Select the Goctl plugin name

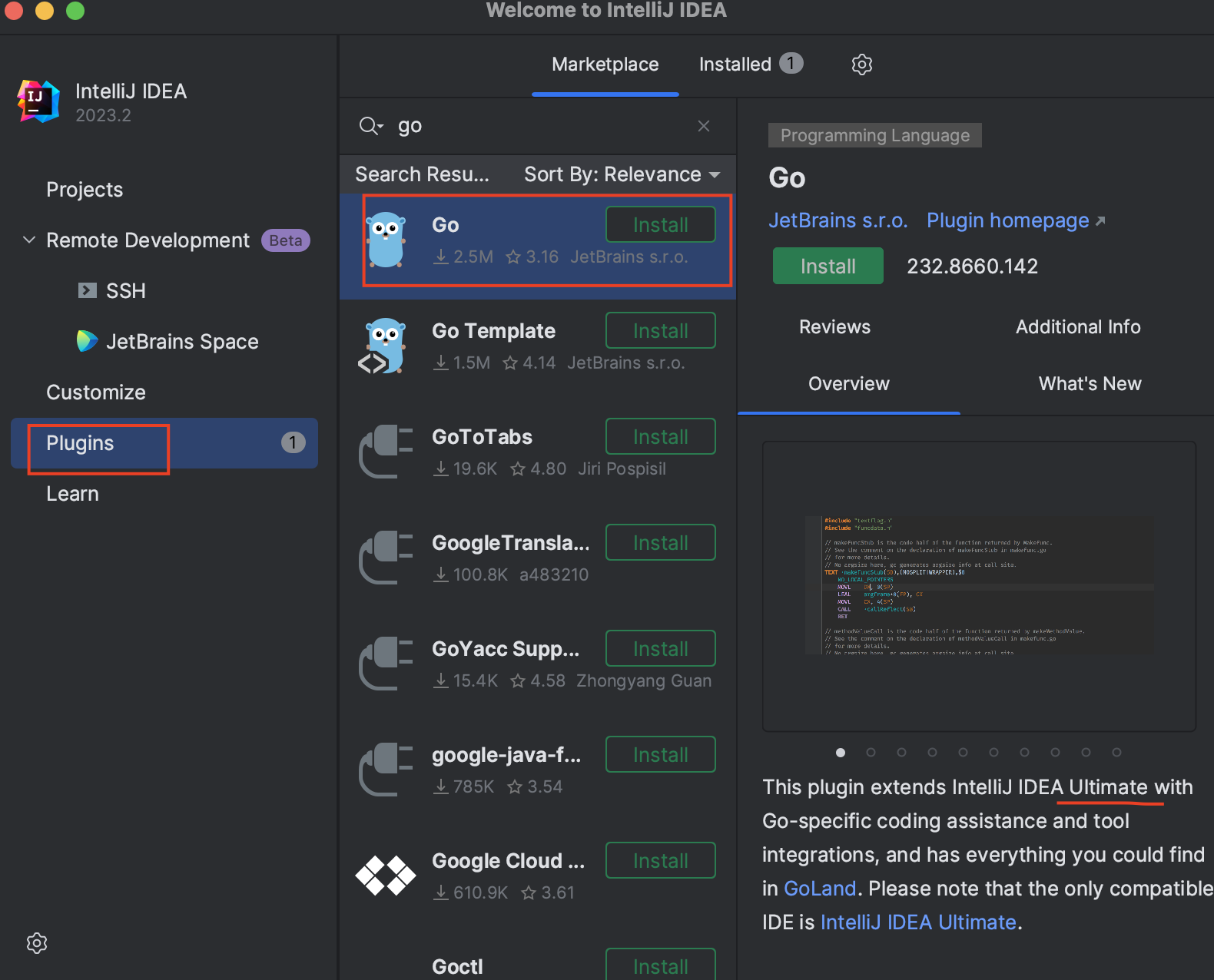457,967
